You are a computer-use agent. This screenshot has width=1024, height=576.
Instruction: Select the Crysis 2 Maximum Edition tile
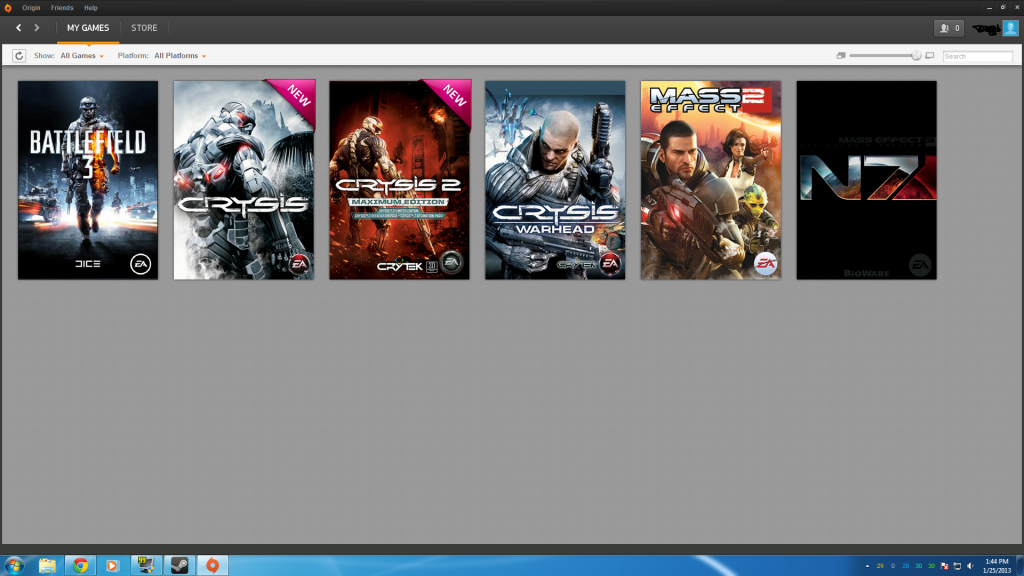click(x=400, y=180)
